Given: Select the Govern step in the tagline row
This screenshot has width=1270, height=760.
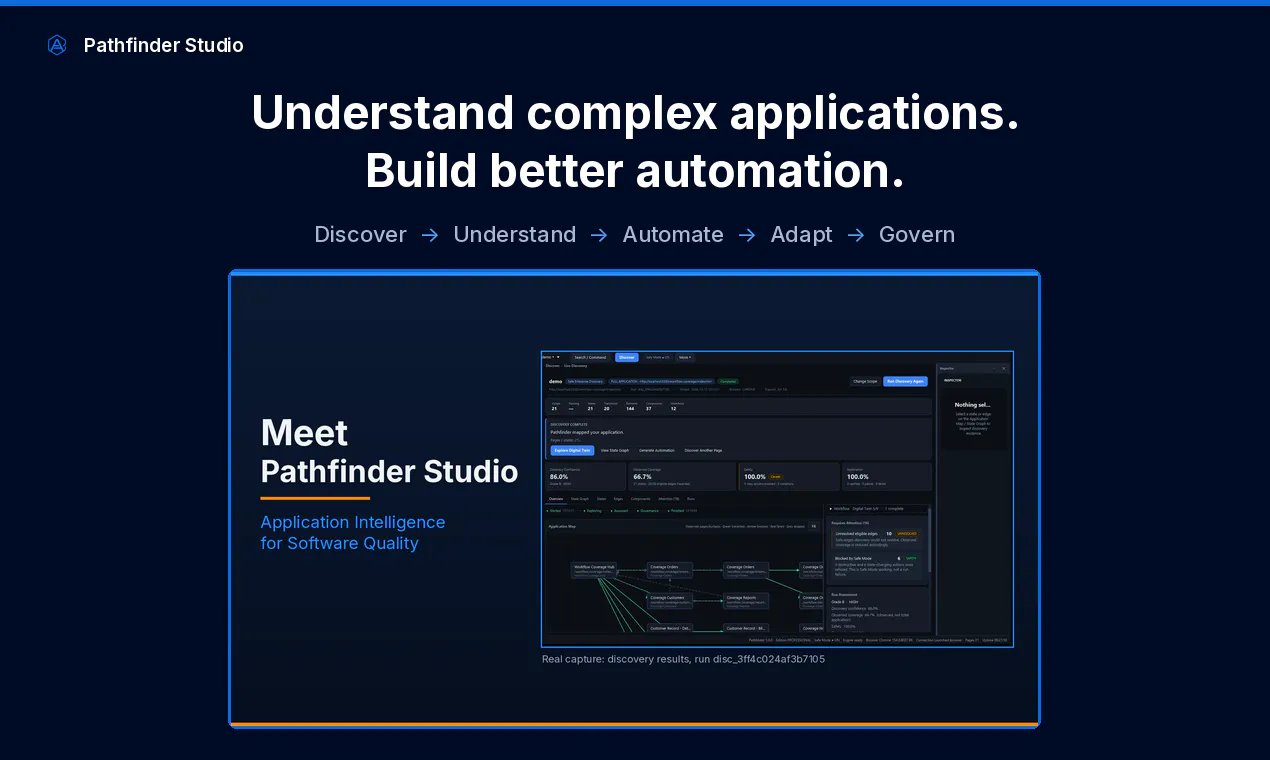Looking at the screenshot, I should coord(917,234).
